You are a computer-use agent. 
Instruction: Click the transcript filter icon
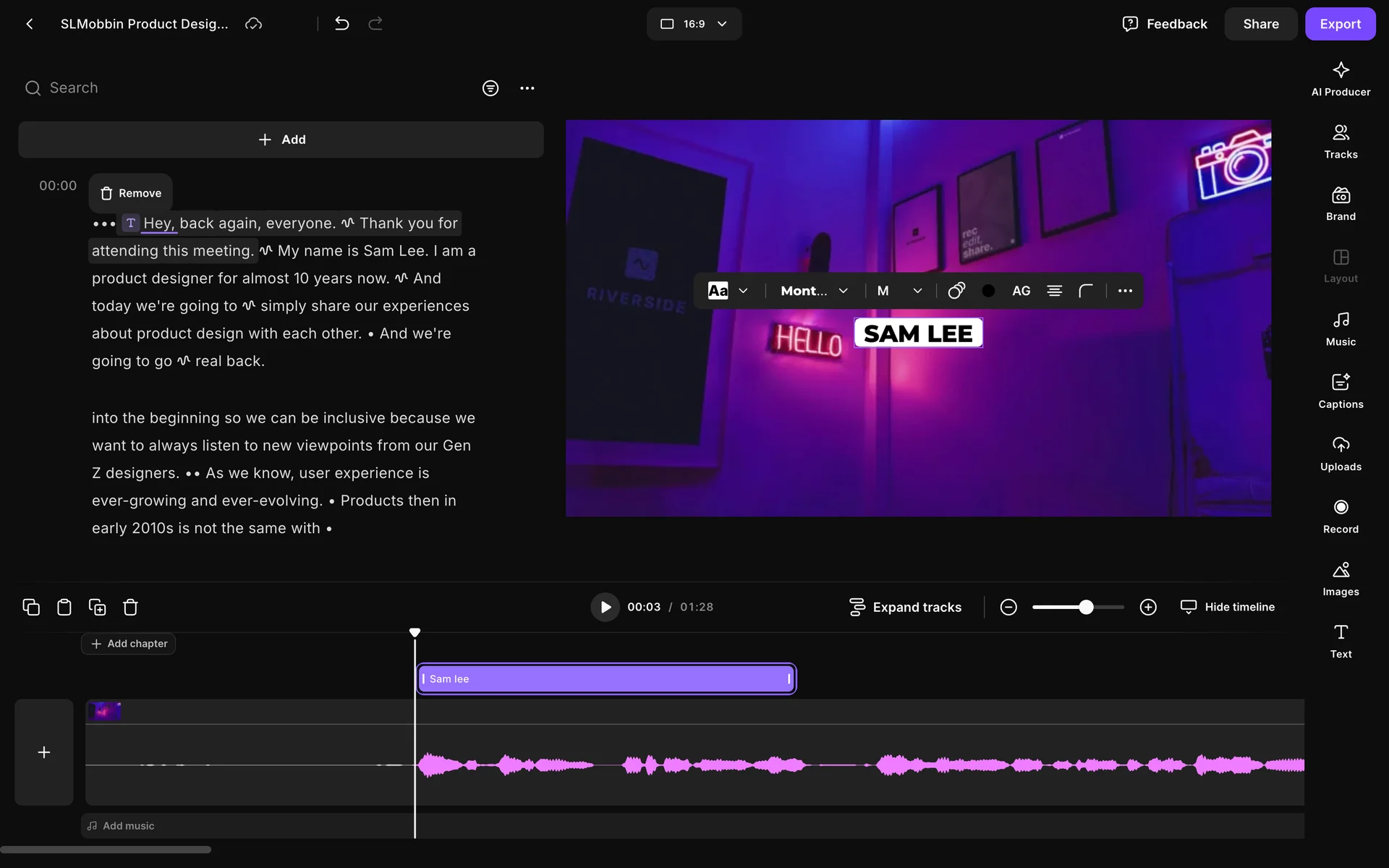point(490,88)
